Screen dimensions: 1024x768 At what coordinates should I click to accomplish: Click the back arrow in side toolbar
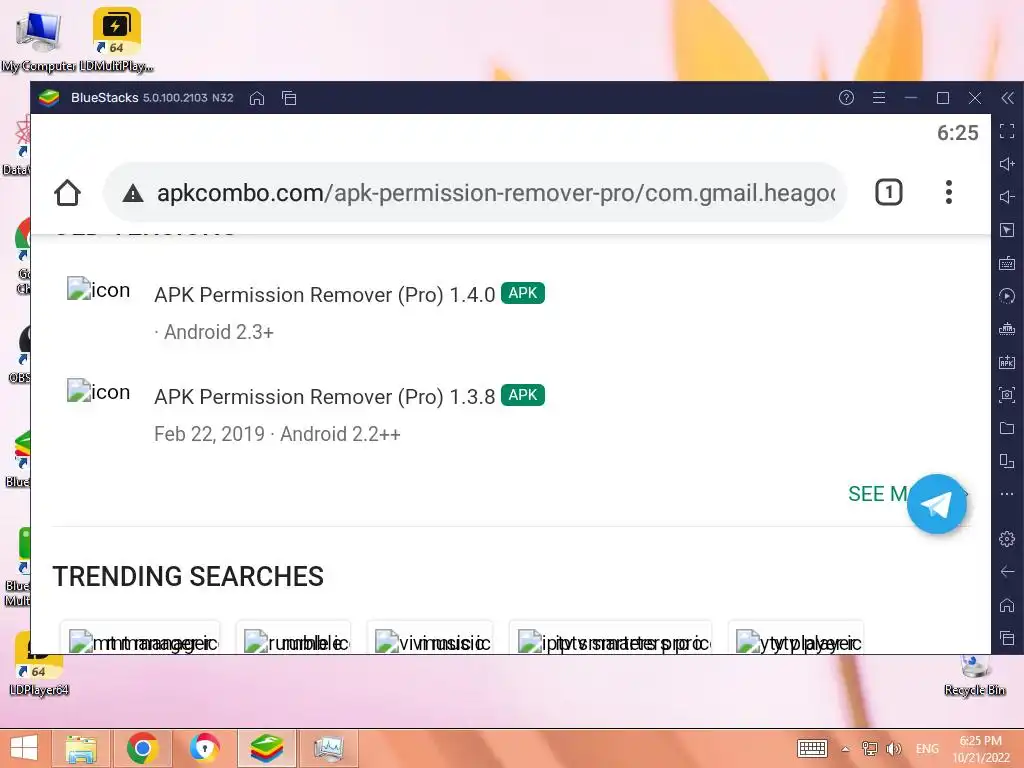coord(1007,571)
